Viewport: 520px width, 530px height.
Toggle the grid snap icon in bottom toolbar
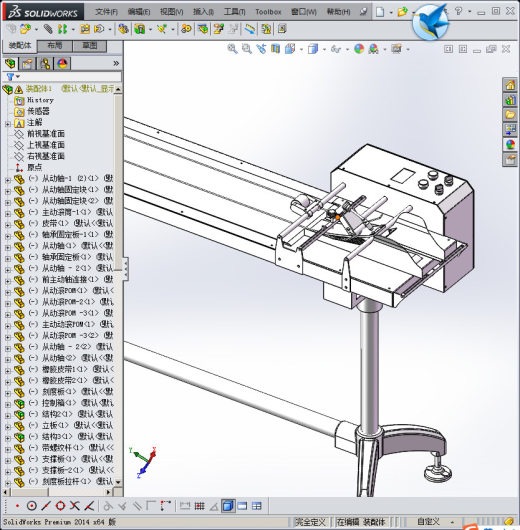tap(199, 506)
